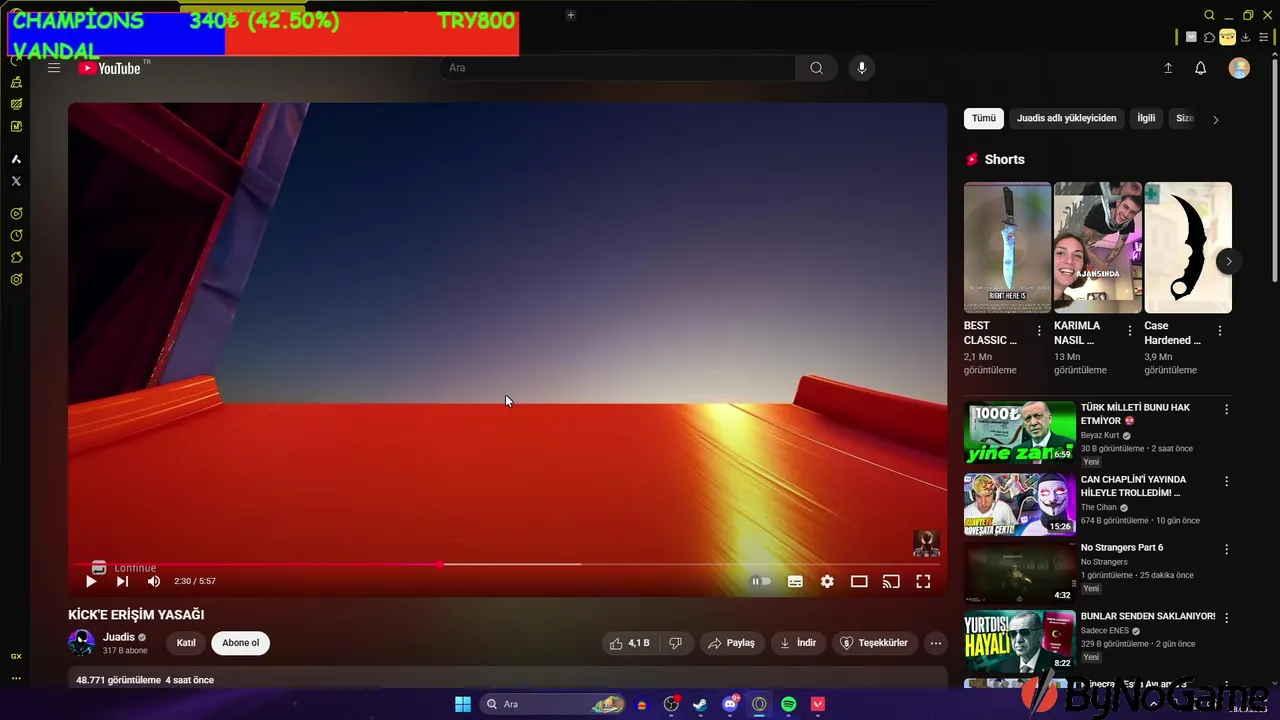Image resolution: width=1280 pixels, height=720 pixels.
Task: Toggle subtitles in the video player
Action: click(795, 581)
